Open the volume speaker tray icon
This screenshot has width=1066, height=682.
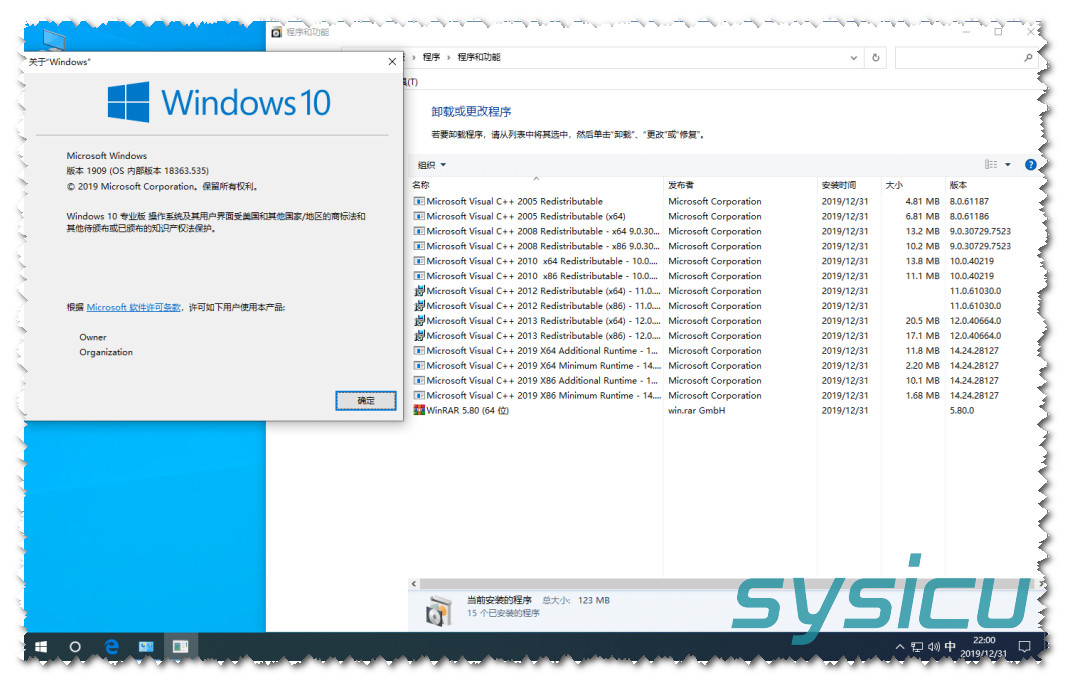click(933, 647)
